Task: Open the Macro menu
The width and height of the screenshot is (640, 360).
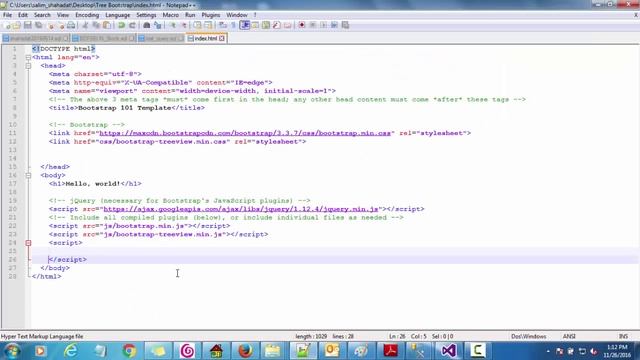Action: pyautogui.click(x=171, y=15)
